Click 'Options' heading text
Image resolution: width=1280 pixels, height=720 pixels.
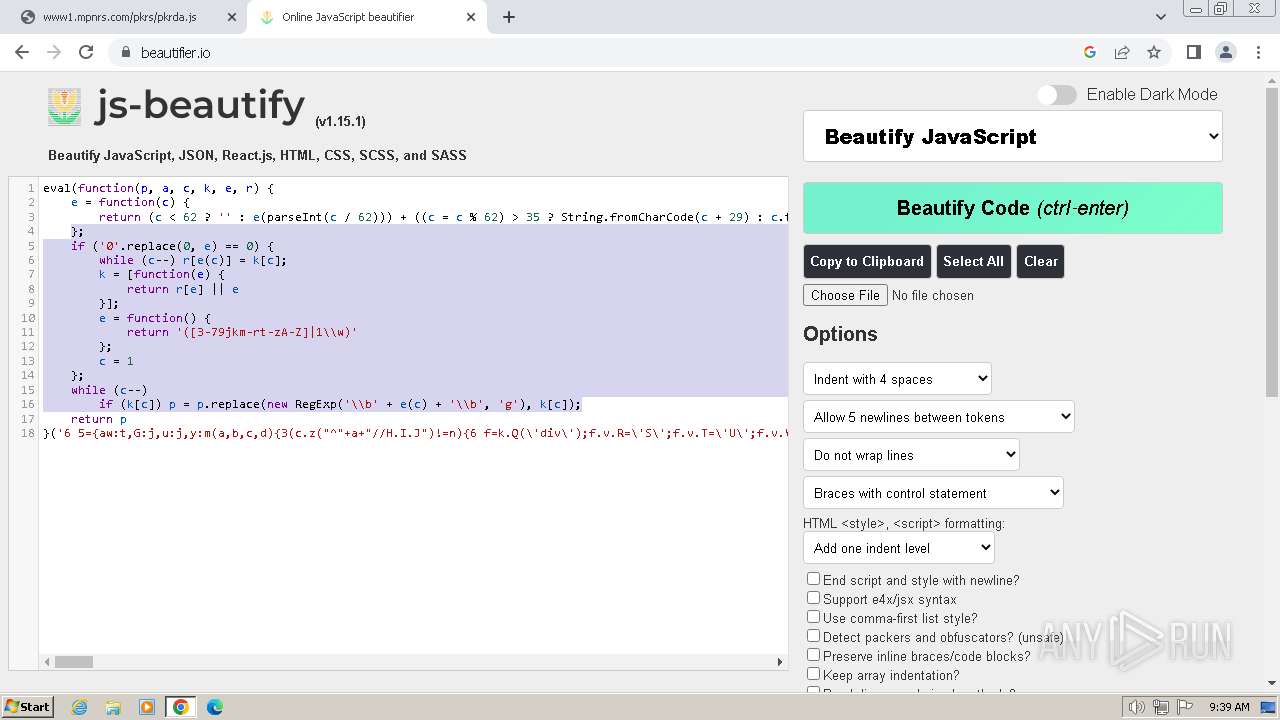coord(840,334)
